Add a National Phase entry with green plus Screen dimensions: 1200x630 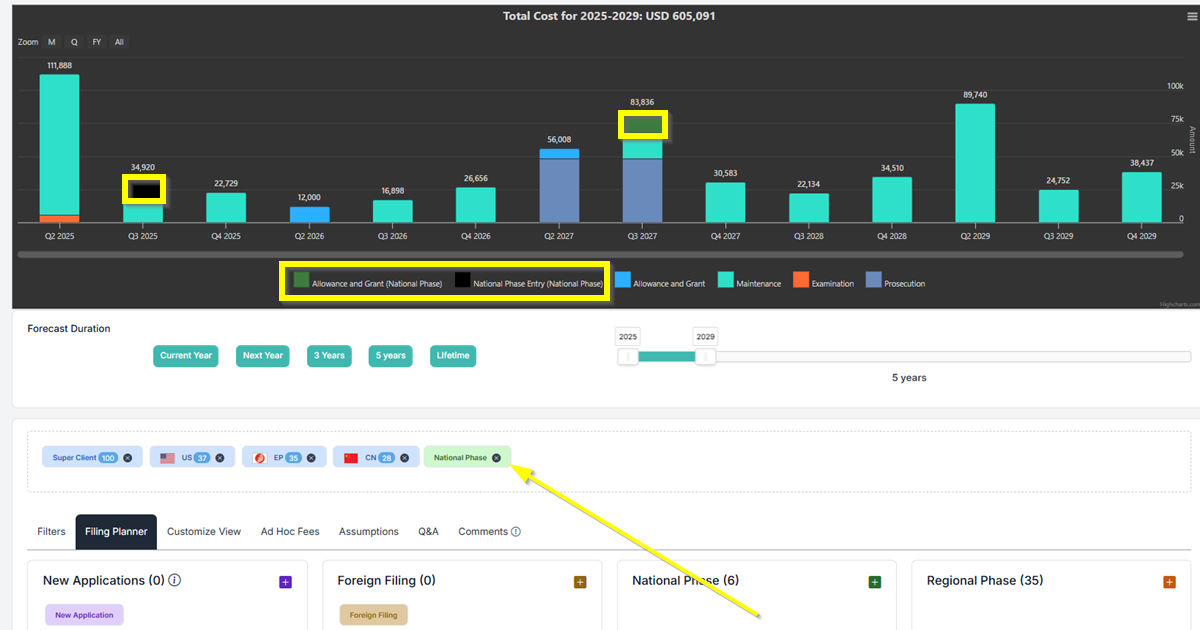point(874,582)
